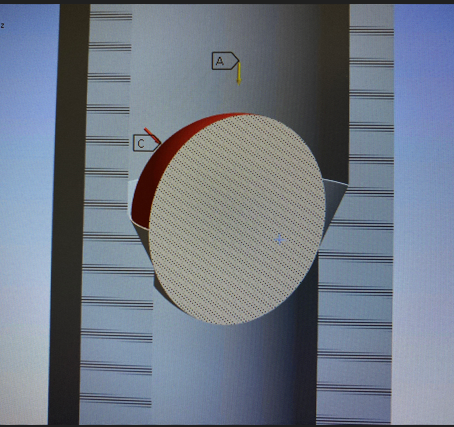This screenshot has width=454, height=427.
Task: Select the blue cross marker on hatched face
Action: pos(279,239)
